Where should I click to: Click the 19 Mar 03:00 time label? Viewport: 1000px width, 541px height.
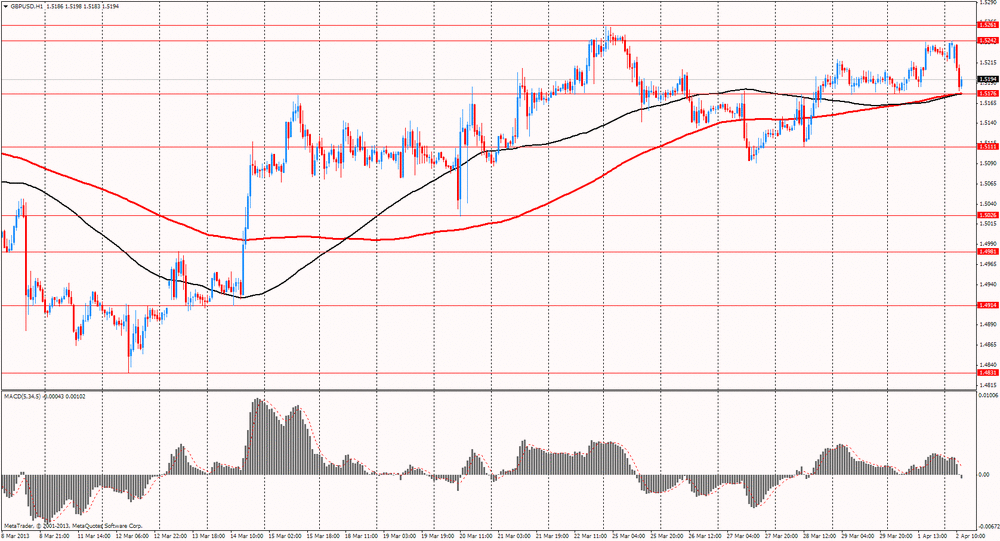(399, 536)
